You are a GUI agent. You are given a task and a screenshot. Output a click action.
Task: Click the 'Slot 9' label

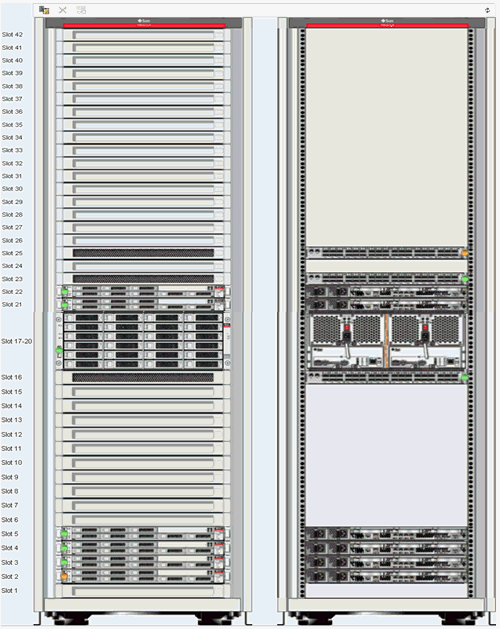(10, 477)
